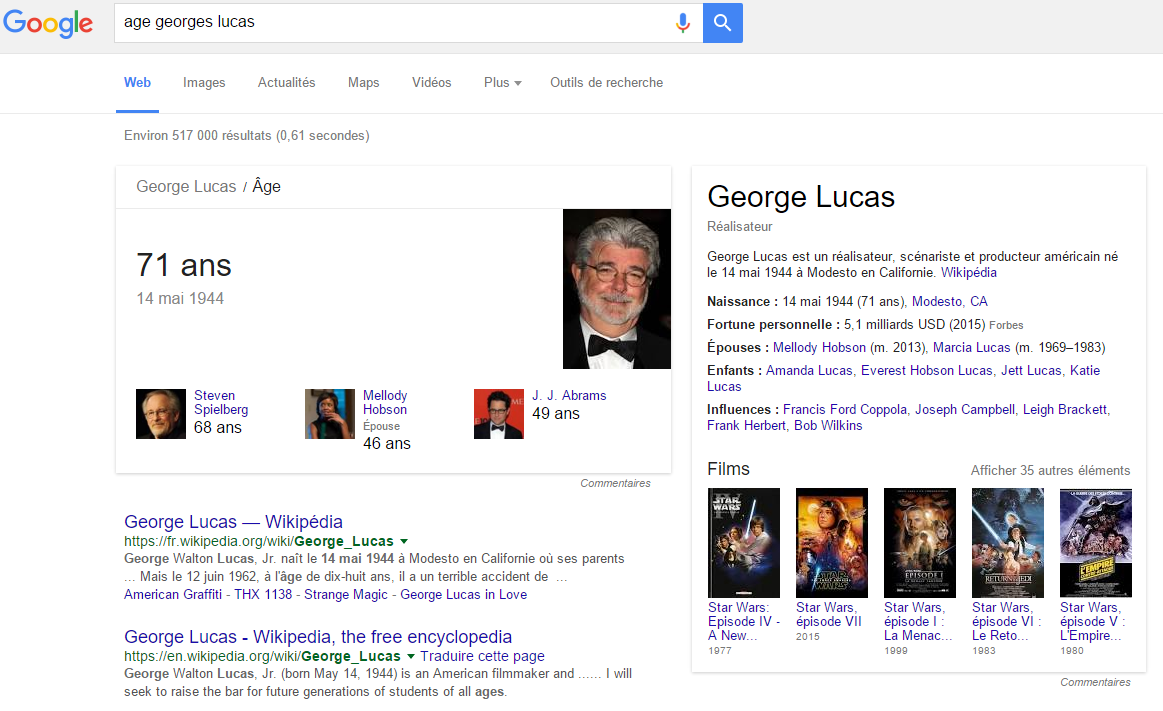Click 'Afficher 35 autres éléments'
This screenshot has height=711, width=1163.
1050,471
